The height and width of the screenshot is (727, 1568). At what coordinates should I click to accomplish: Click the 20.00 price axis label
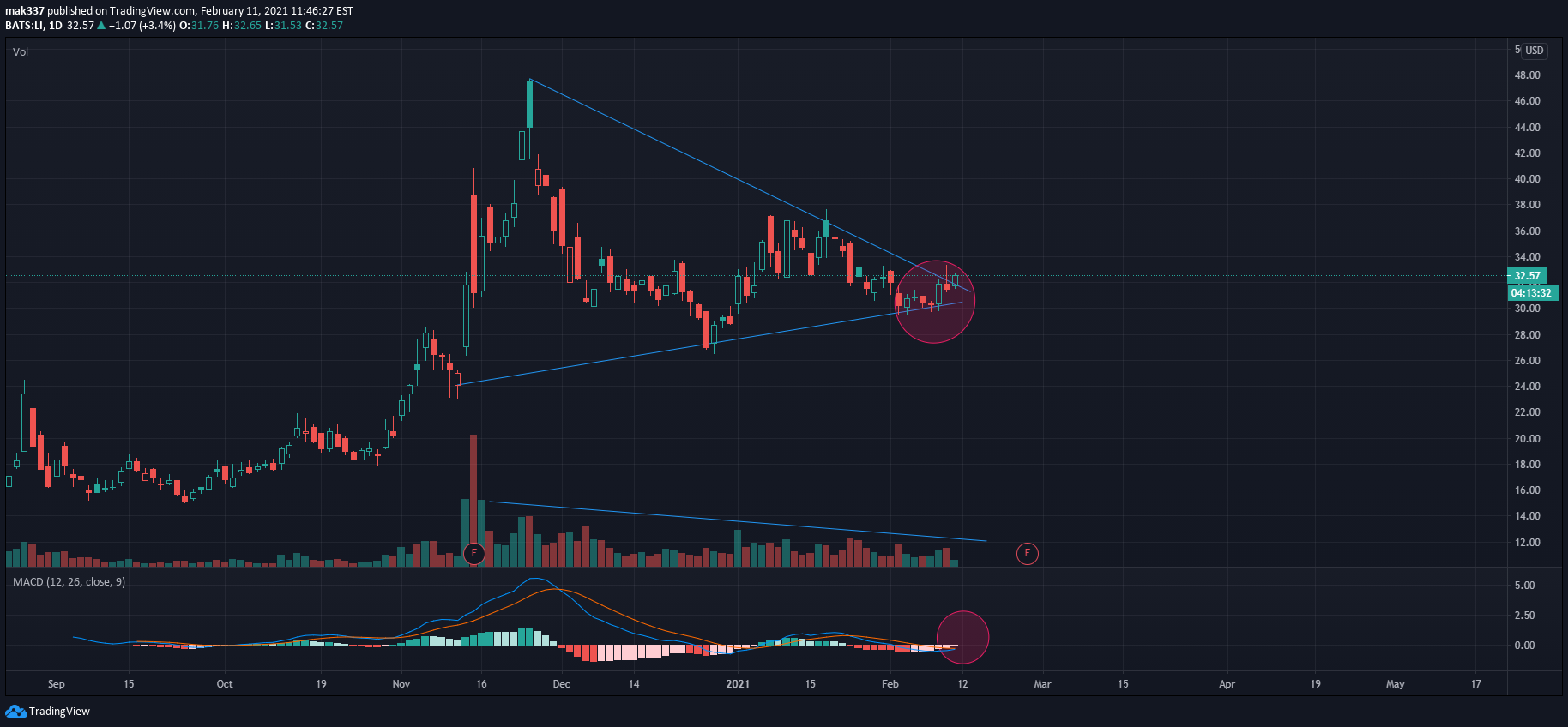click(1527, 439)
